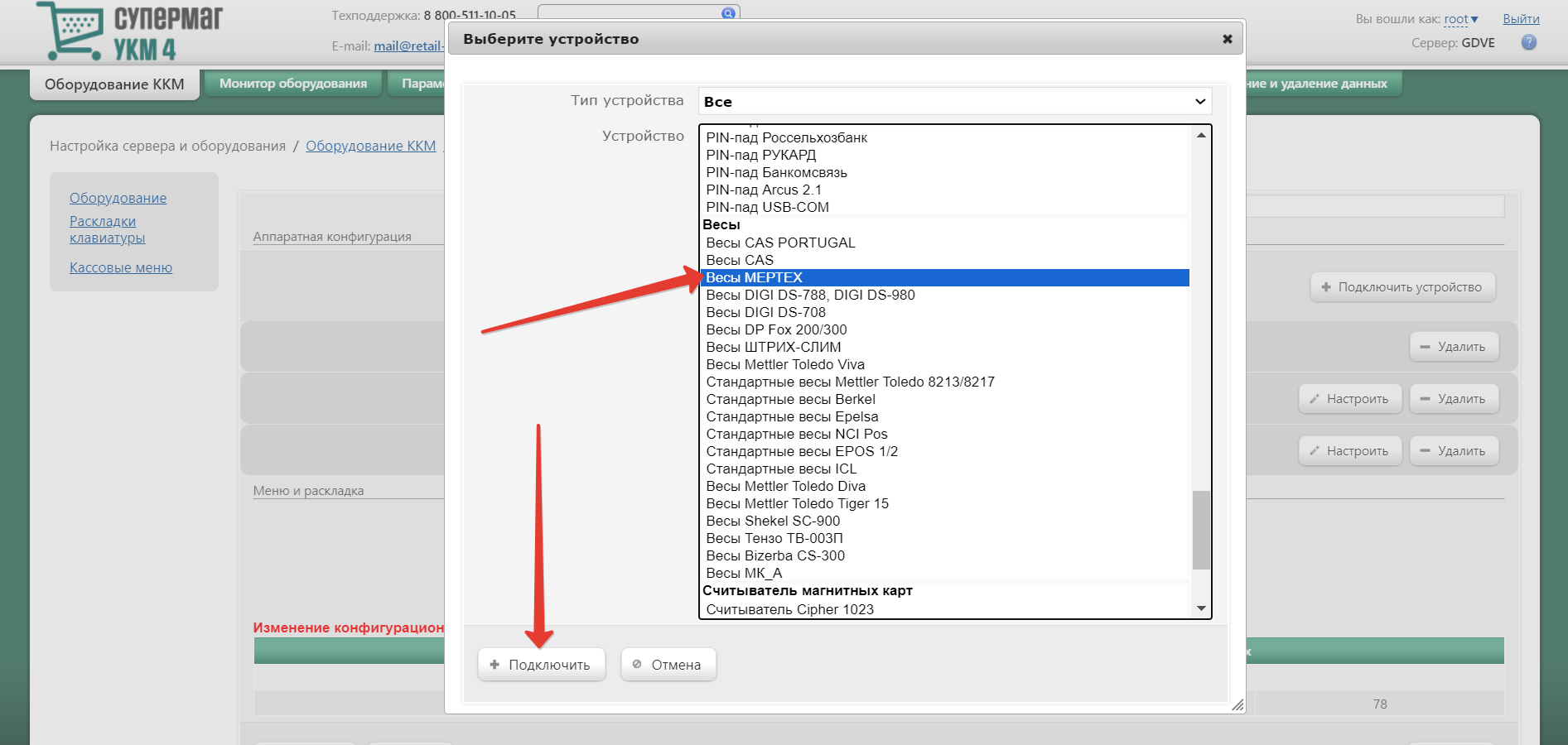Viewport: 1568px width, 745px height.
Task: Select PIN-пад РУКАРД
Action: coord(944,155)
